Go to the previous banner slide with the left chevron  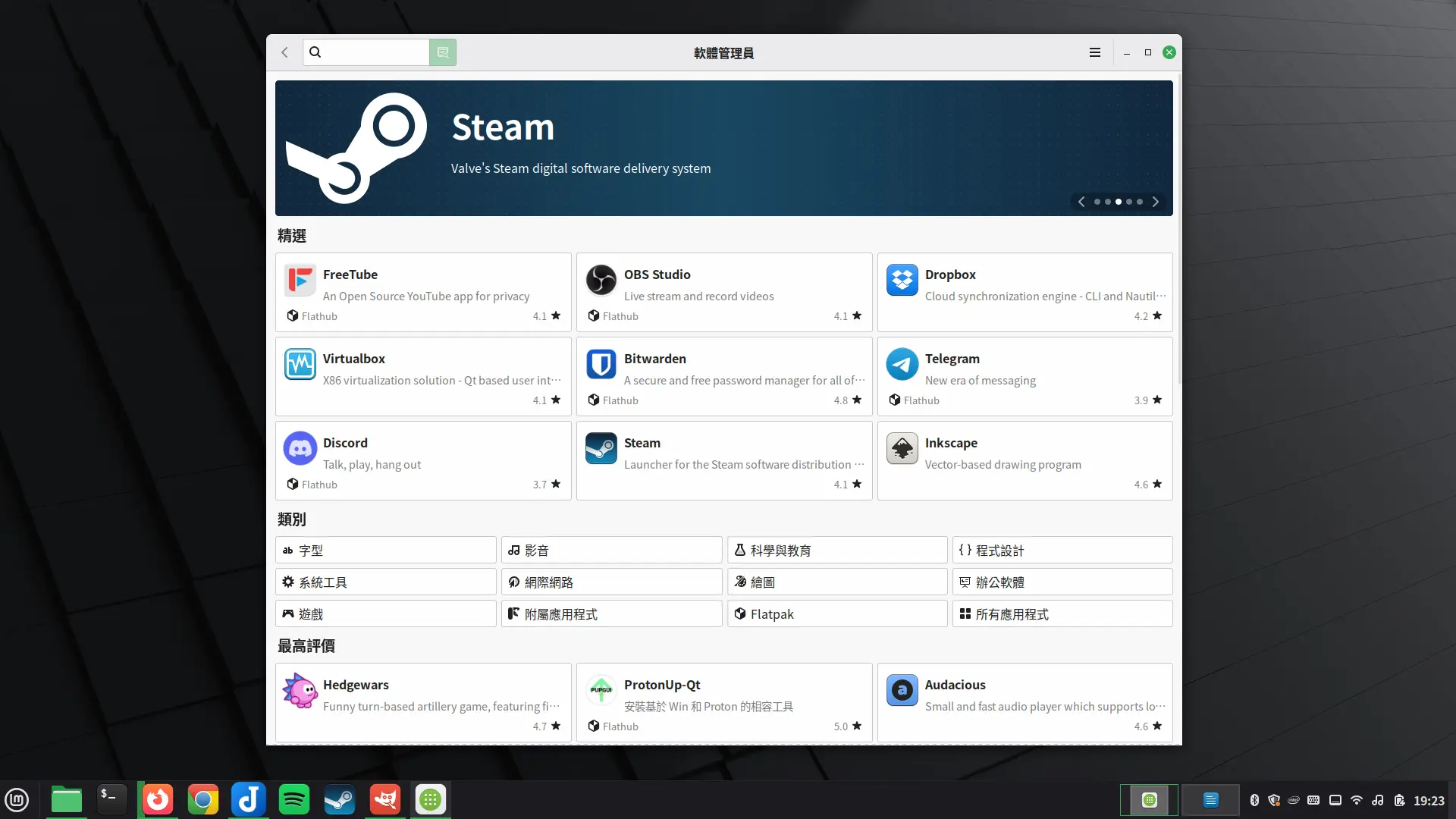[x=1081, y=202]
